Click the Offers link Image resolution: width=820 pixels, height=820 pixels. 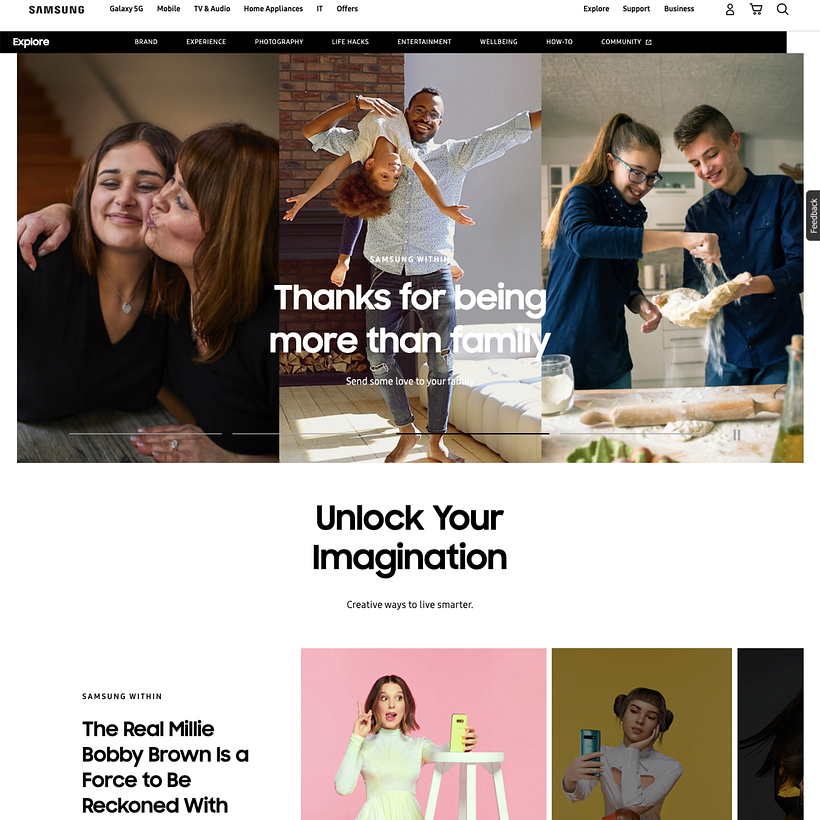click(347, 9)
